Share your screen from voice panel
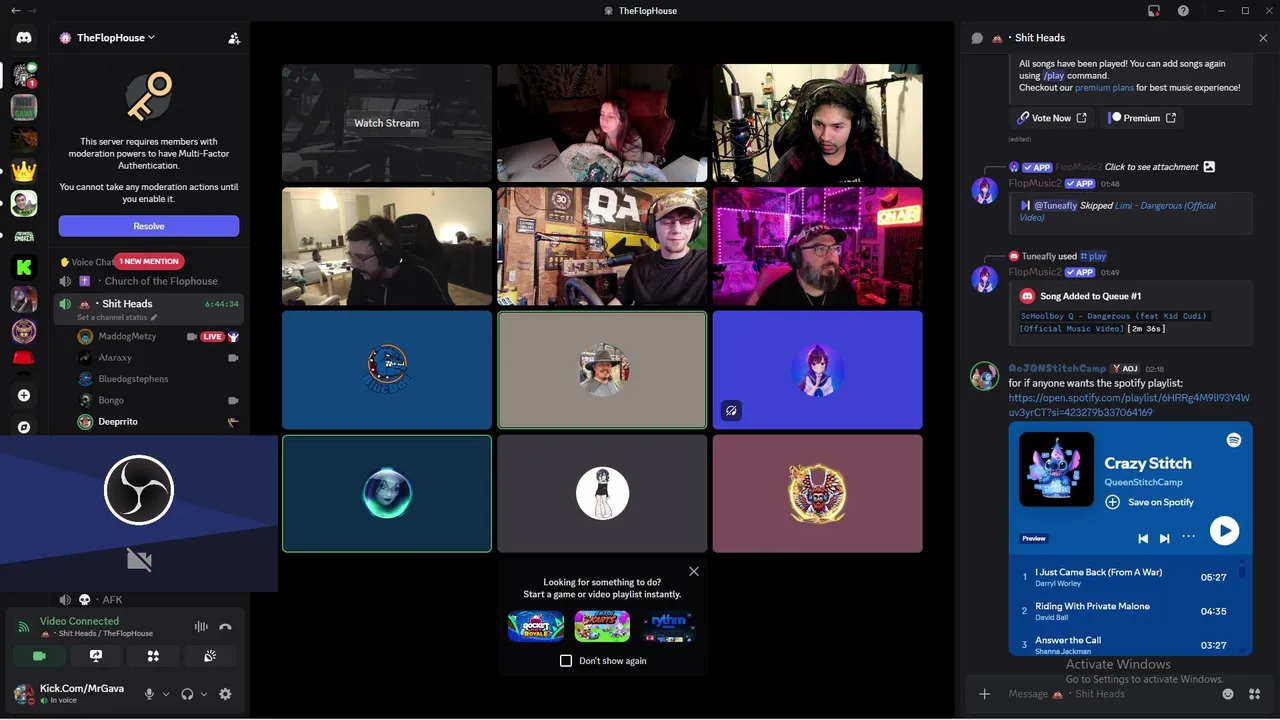 (x=96, y=656)
